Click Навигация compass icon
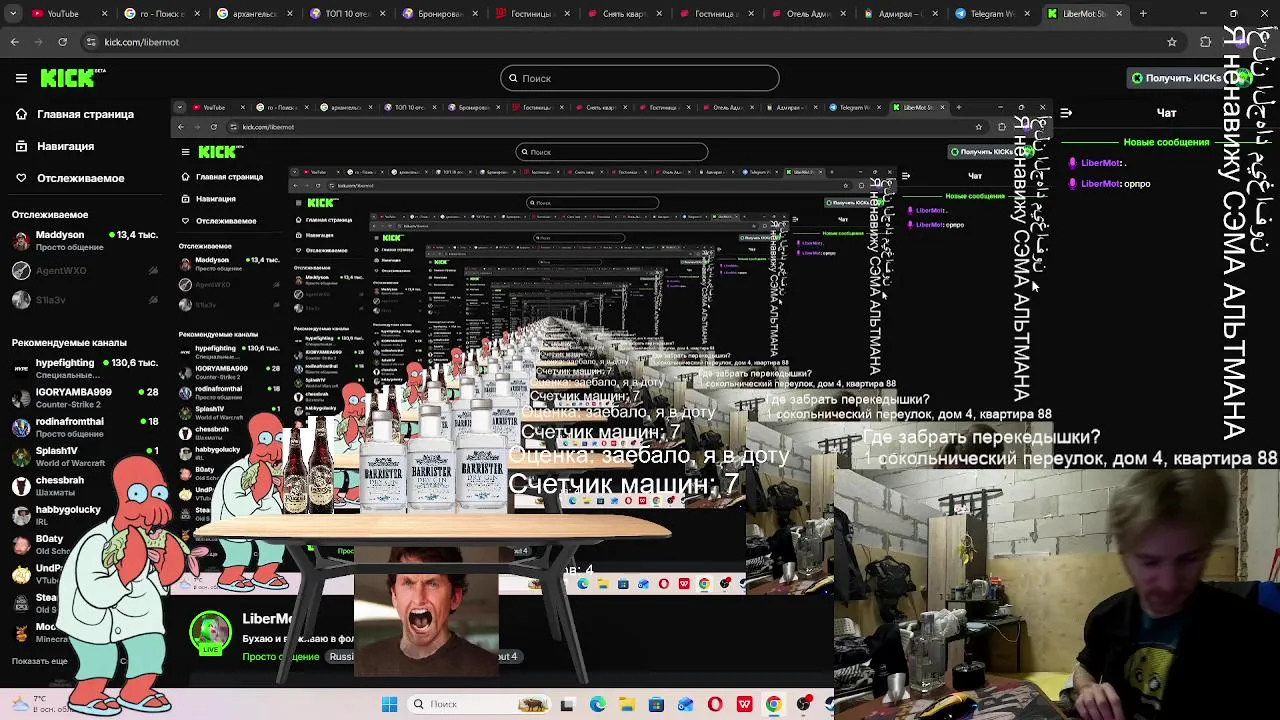The height and width of the screenshot is (720, 1280). point(21,146)
